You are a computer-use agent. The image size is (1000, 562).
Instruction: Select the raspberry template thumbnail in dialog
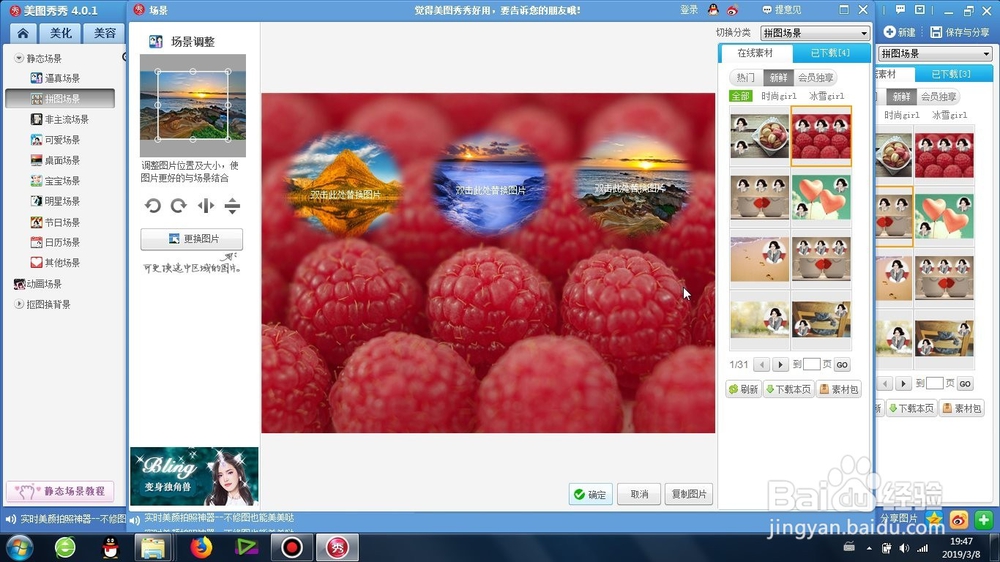coord(821,137)
